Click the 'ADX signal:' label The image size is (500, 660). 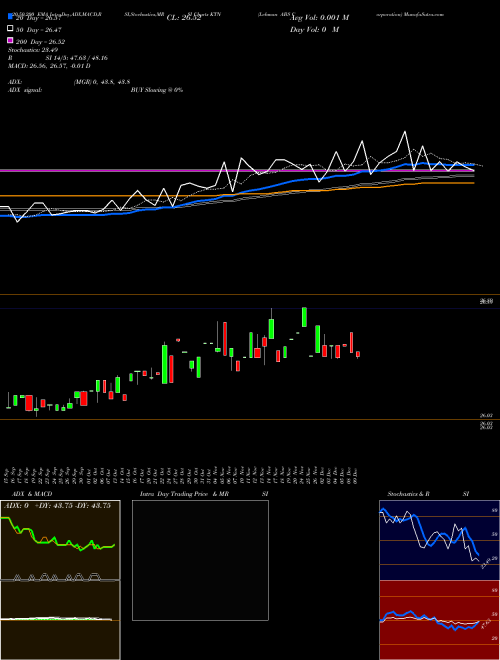click(25, 90)
